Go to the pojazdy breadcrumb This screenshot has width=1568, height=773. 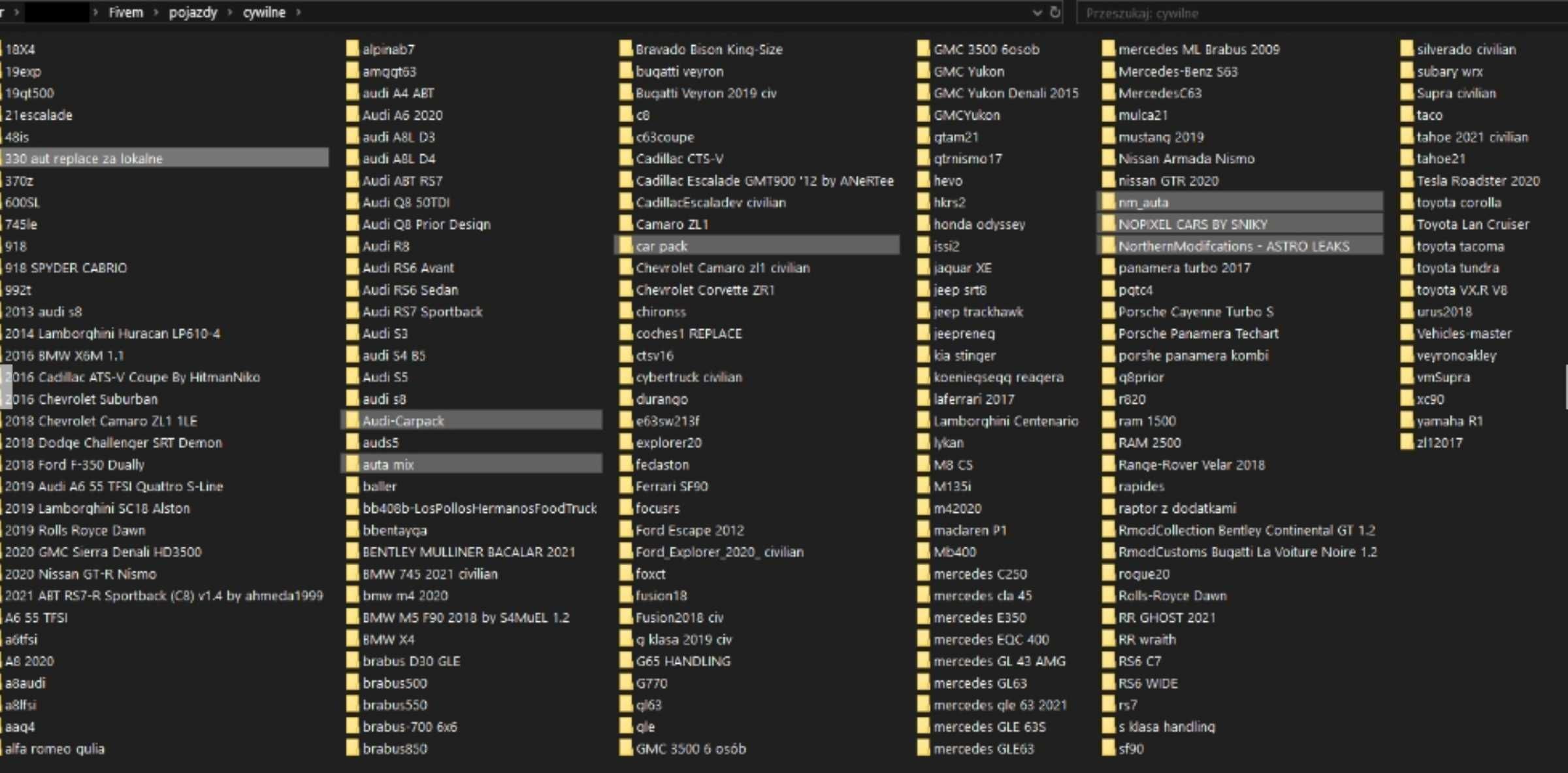point(193,12)
